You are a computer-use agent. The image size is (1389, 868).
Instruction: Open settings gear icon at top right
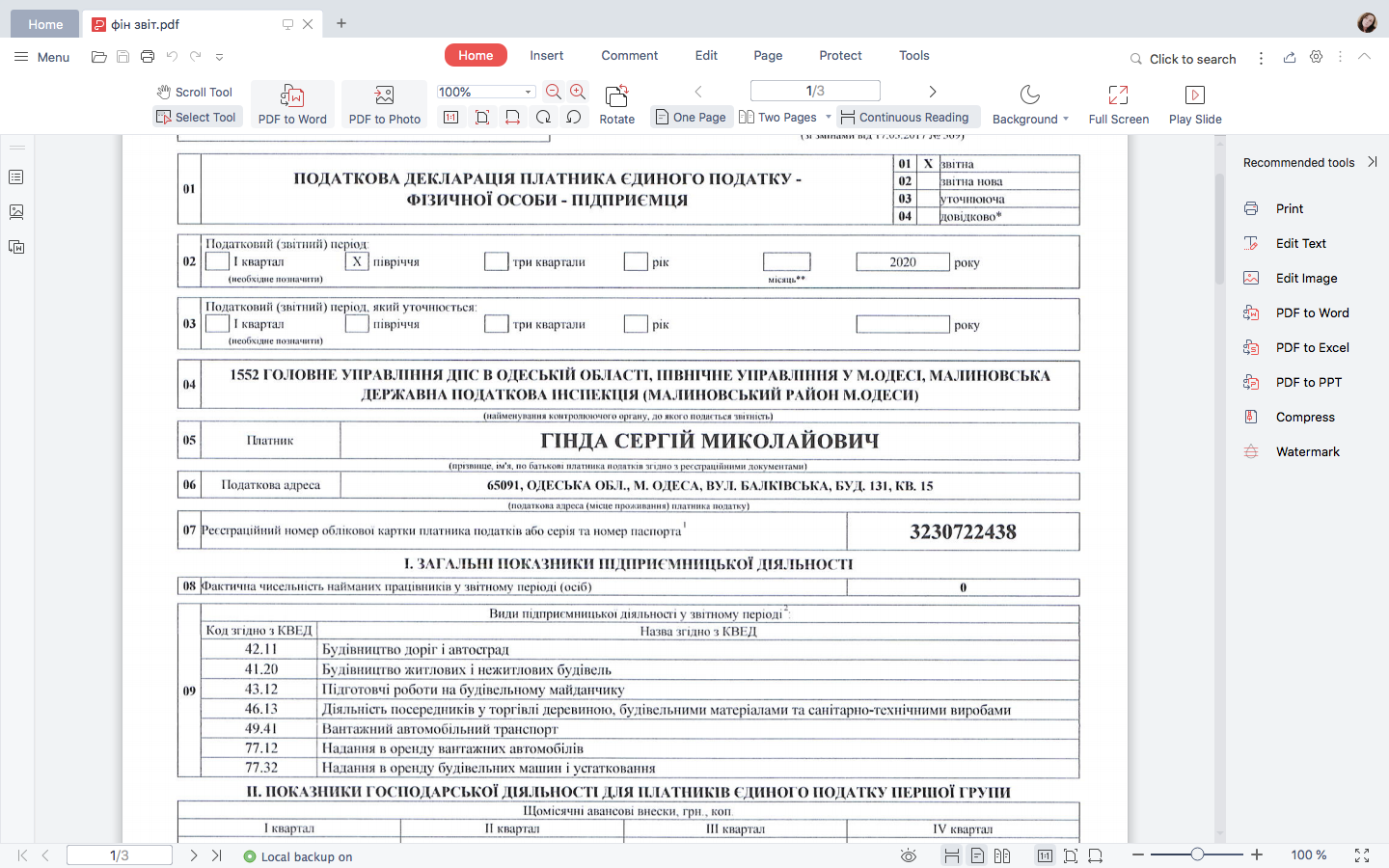[x=1317, y=57]
